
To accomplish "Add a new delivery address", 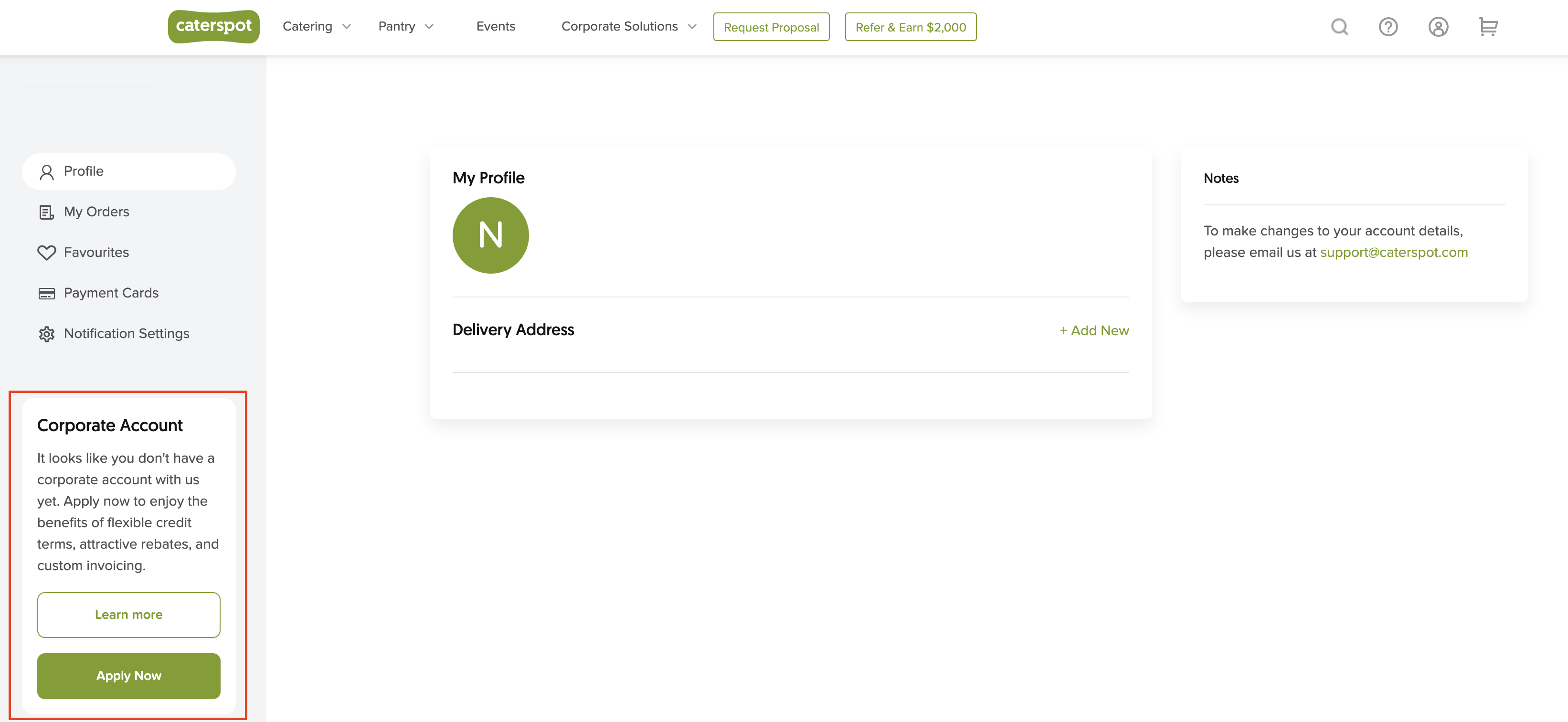I will [1094, 330].
